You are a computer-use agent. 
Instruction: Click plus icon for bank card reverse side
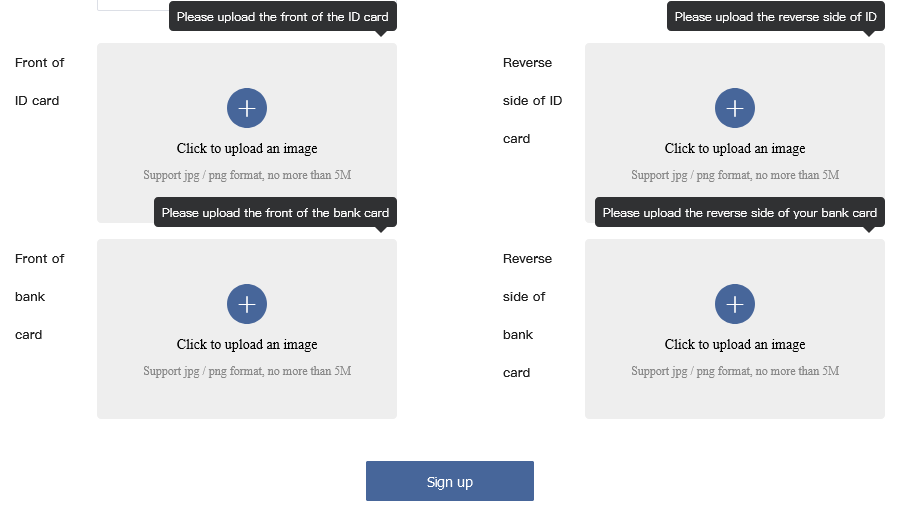tap(735, 304)
